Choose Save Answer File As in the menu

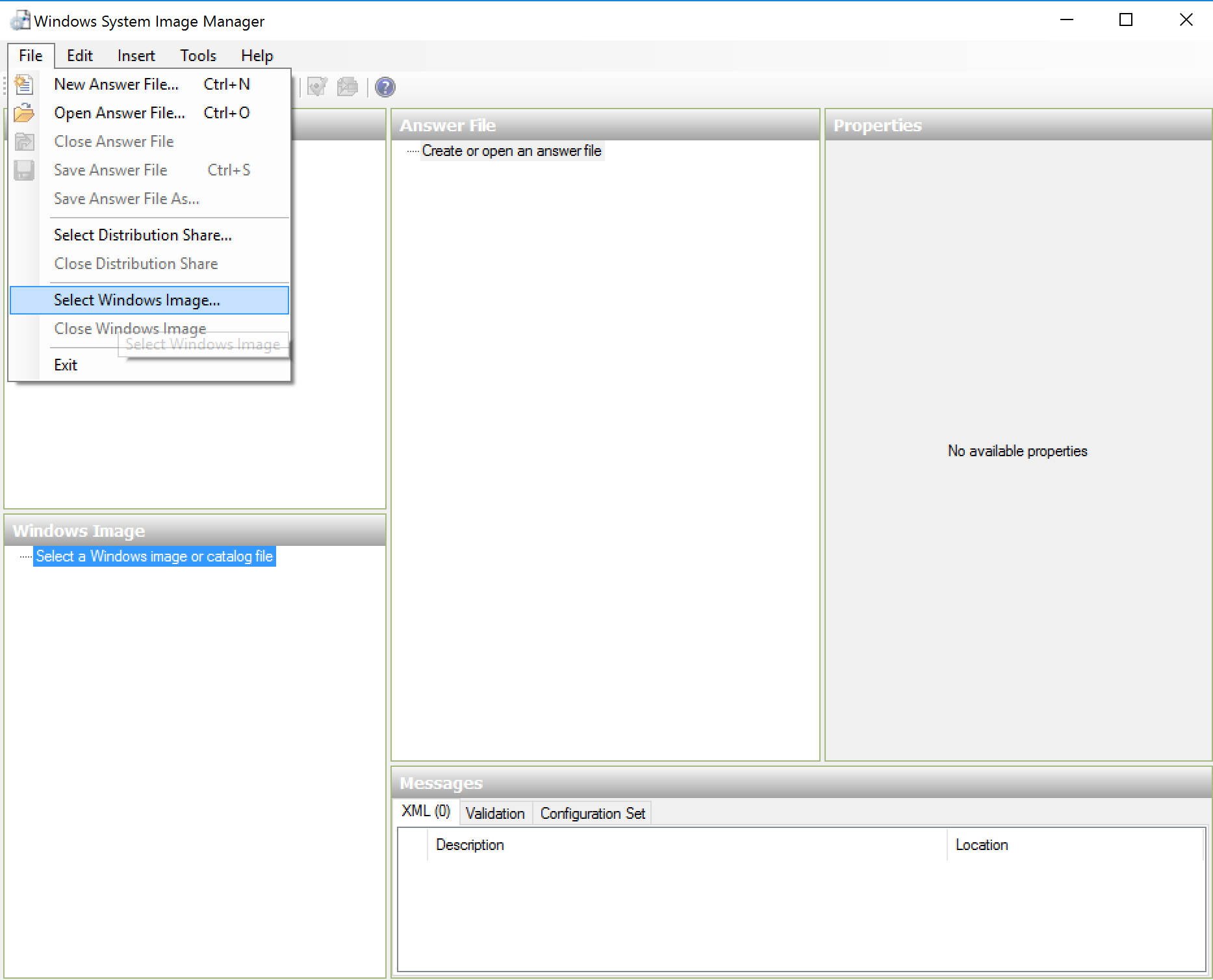coord(126,198)
